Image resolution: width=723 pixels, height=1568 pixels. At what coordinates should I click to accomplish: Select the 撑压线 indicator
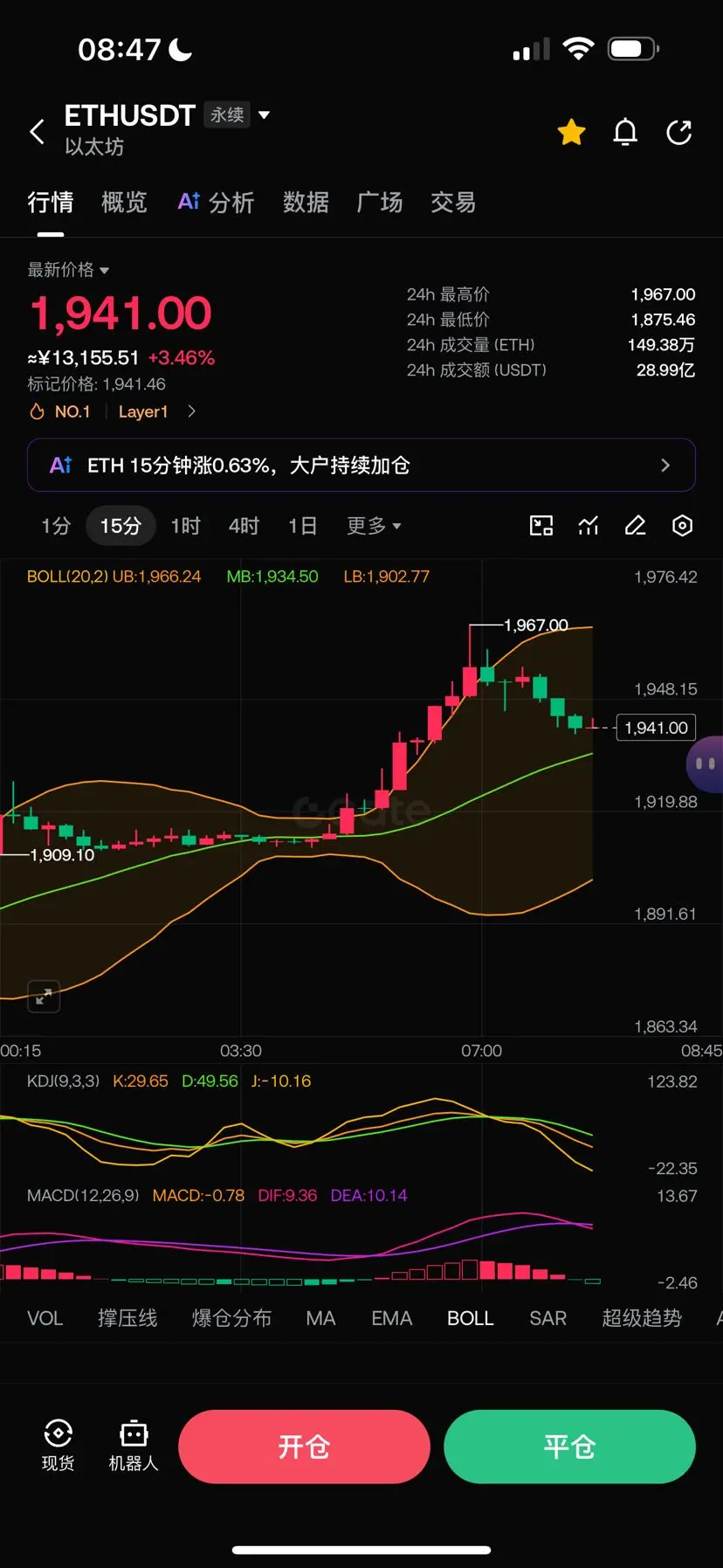pyautogui.click(x=127, y=1318)
